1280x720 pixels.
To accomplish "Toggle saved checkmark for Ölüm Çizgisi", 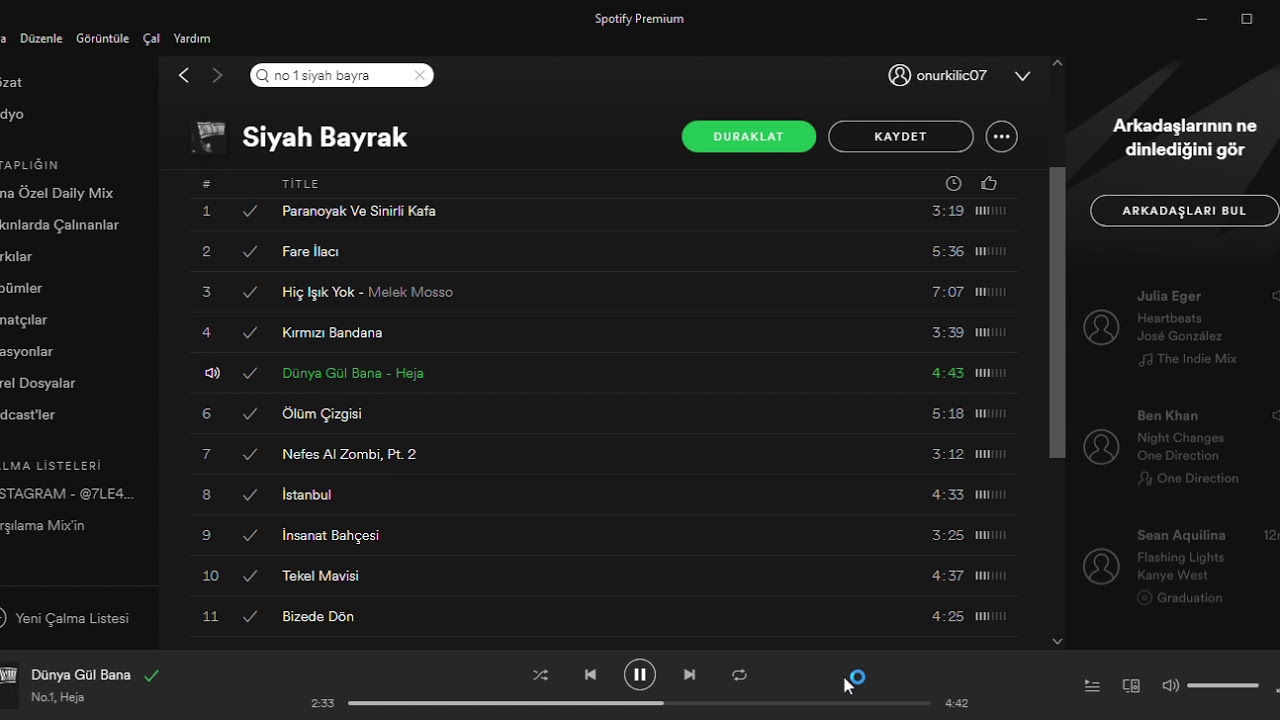I will click(250, 413).
